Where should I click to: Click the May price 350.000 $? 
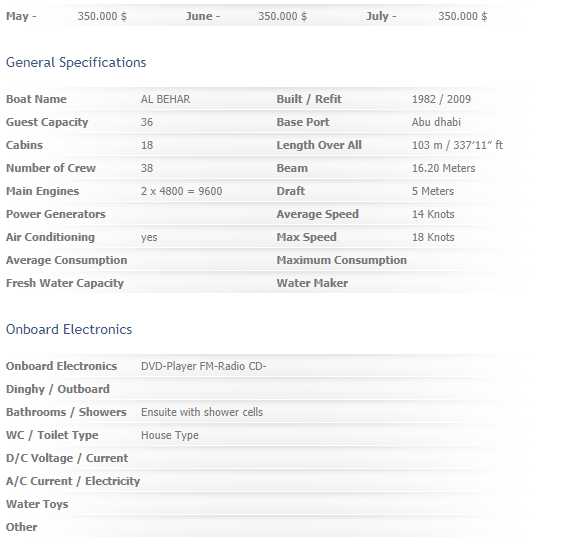(102, 16)
